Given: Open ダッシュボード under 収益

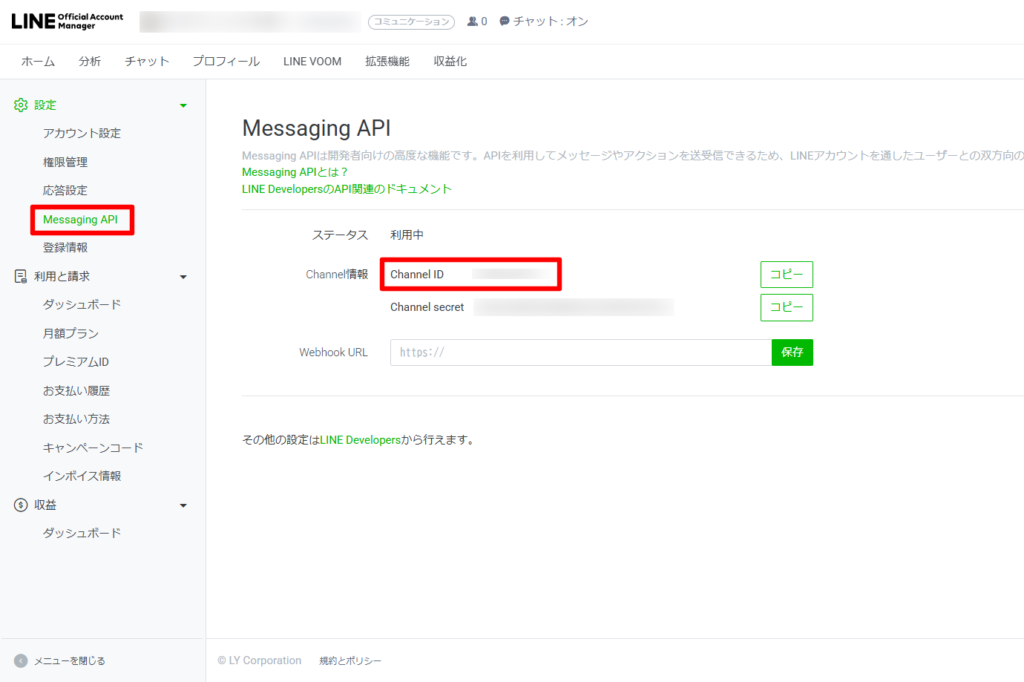Looking at the screenshot, I should pyautogui.click(x=82, y=533).
